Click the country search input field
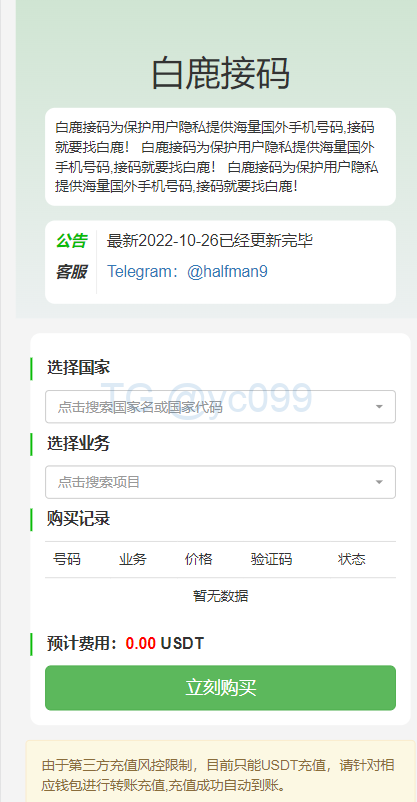Viewport: 417px width, 802px height. coord(221,407)
